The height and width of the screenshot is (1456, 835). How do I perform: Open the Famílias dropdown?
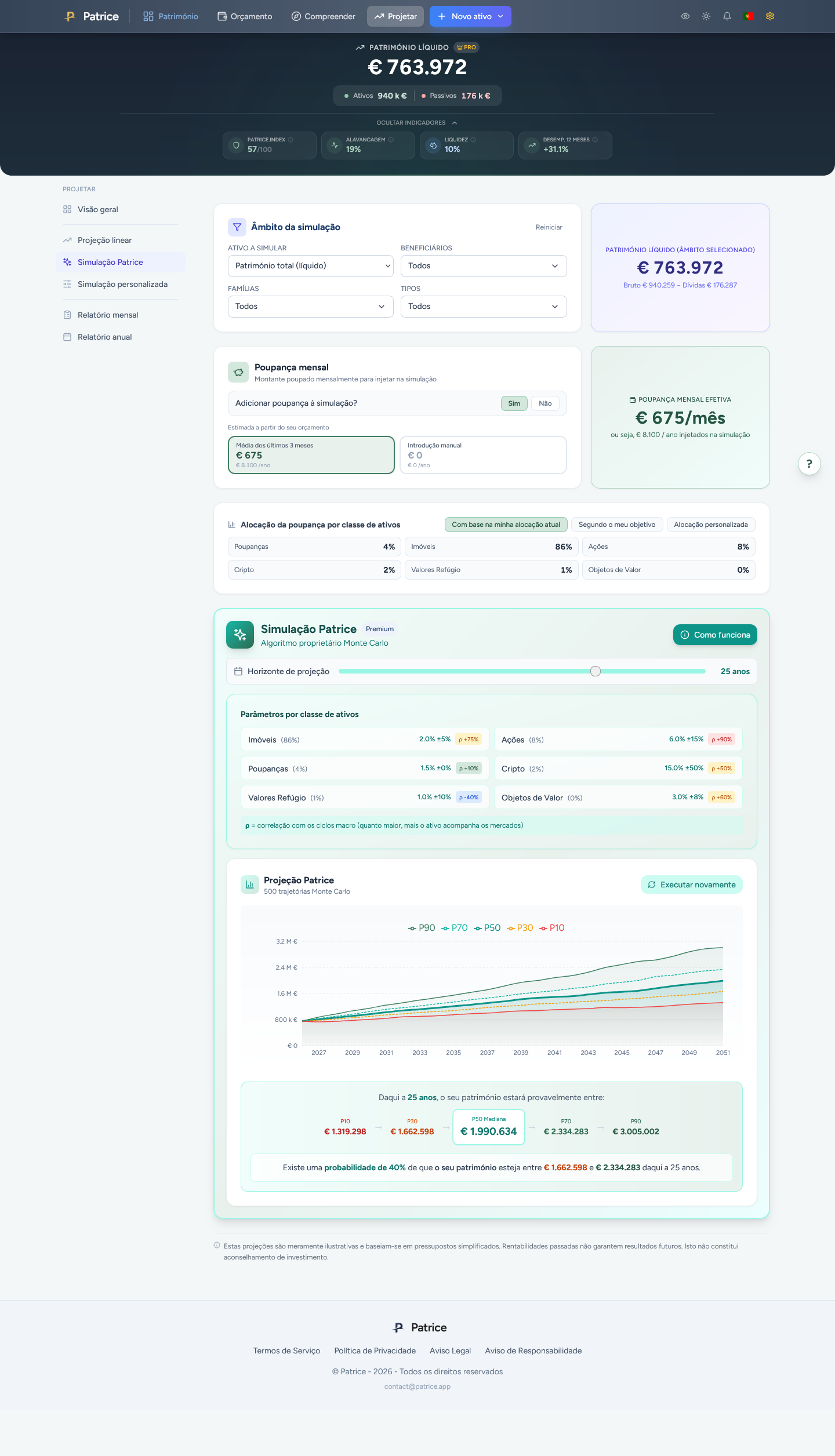pyautogui.click(x=311, y=307)
